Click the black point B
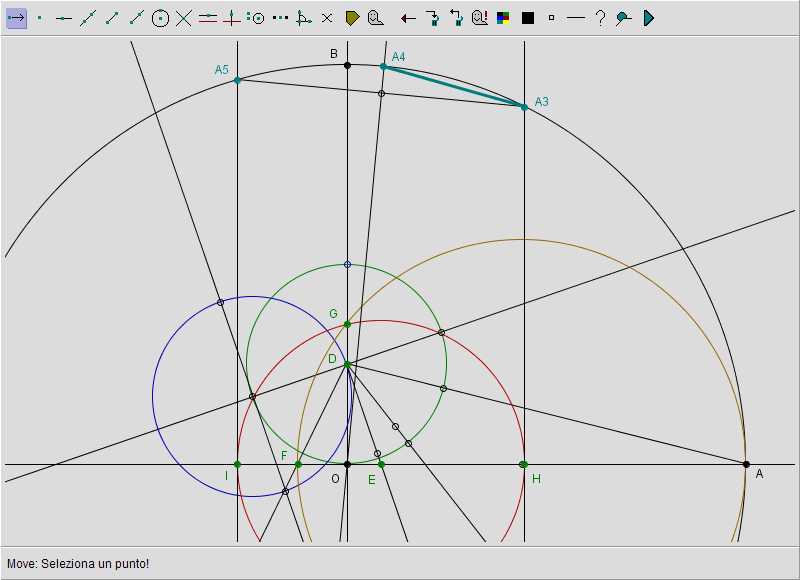This screenshot has width=800, height=580. pyautogui.click(x=347, y=65)
